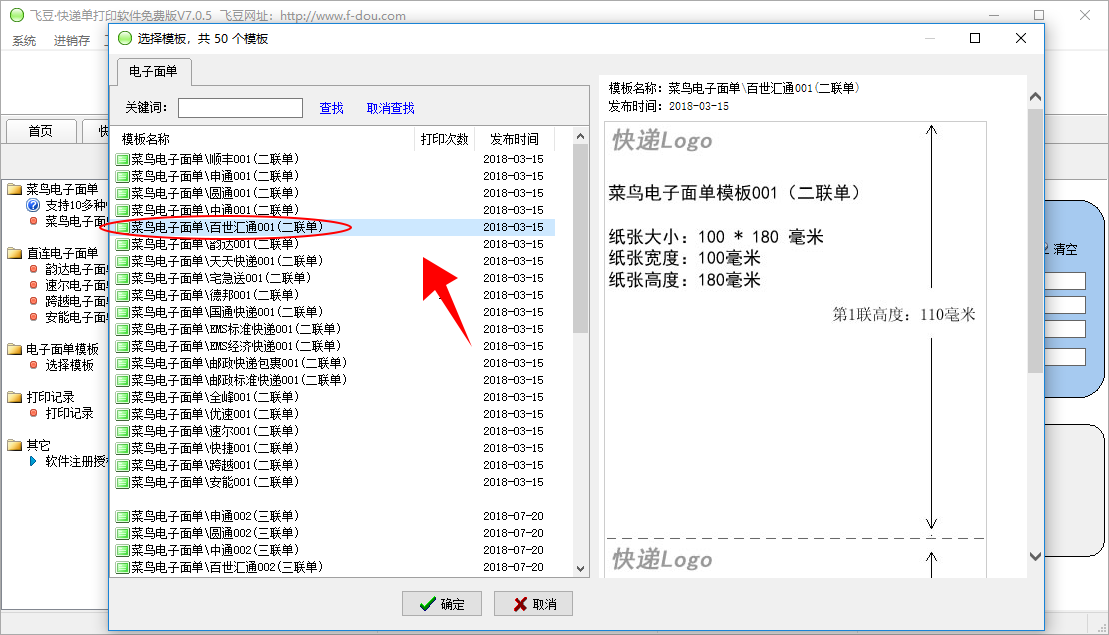Viewport: 1109px width, 635px height.
Task: Select the 速尔001(二联单) template row
Action: click(x=335, y=431)
